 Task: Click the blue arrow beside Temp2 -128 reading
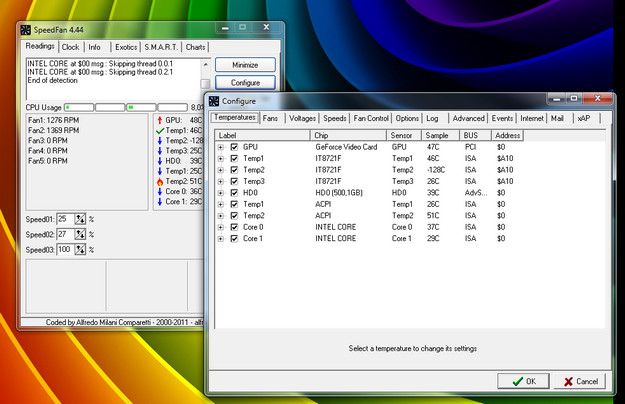click(159, 141)
